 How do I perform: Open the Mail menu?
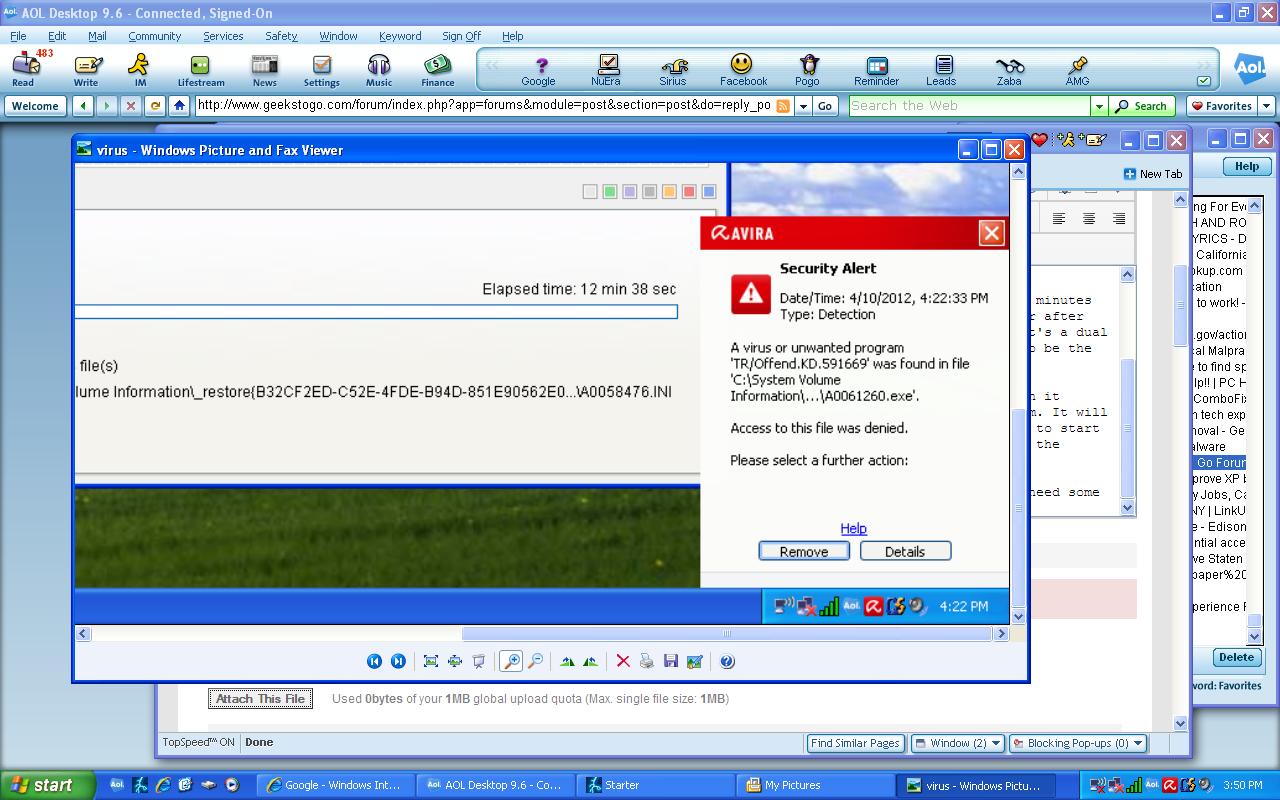[x=97, y=35]
